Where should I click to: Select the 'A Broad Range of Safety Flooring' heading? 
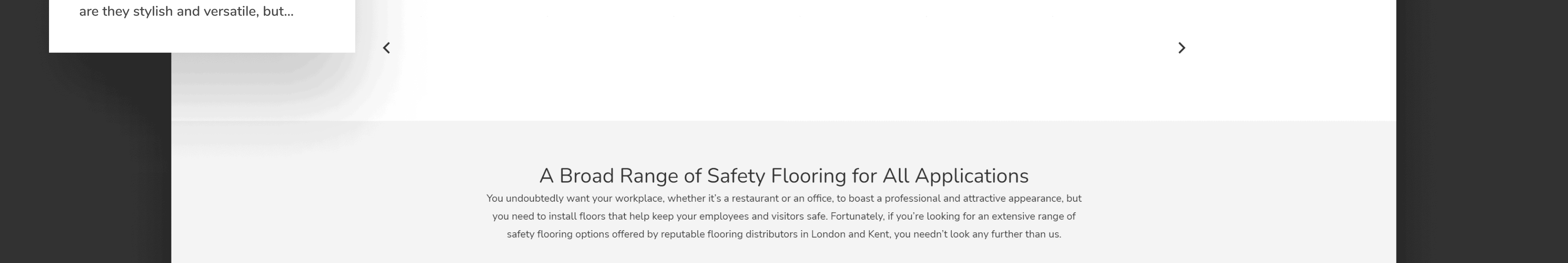coord(784,176)
